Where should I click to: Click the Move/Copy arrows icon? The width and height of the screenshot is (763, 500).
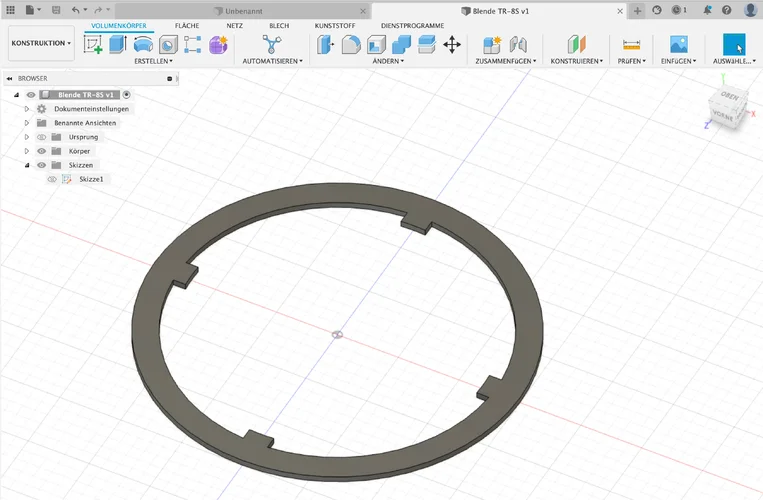point(452,44)
